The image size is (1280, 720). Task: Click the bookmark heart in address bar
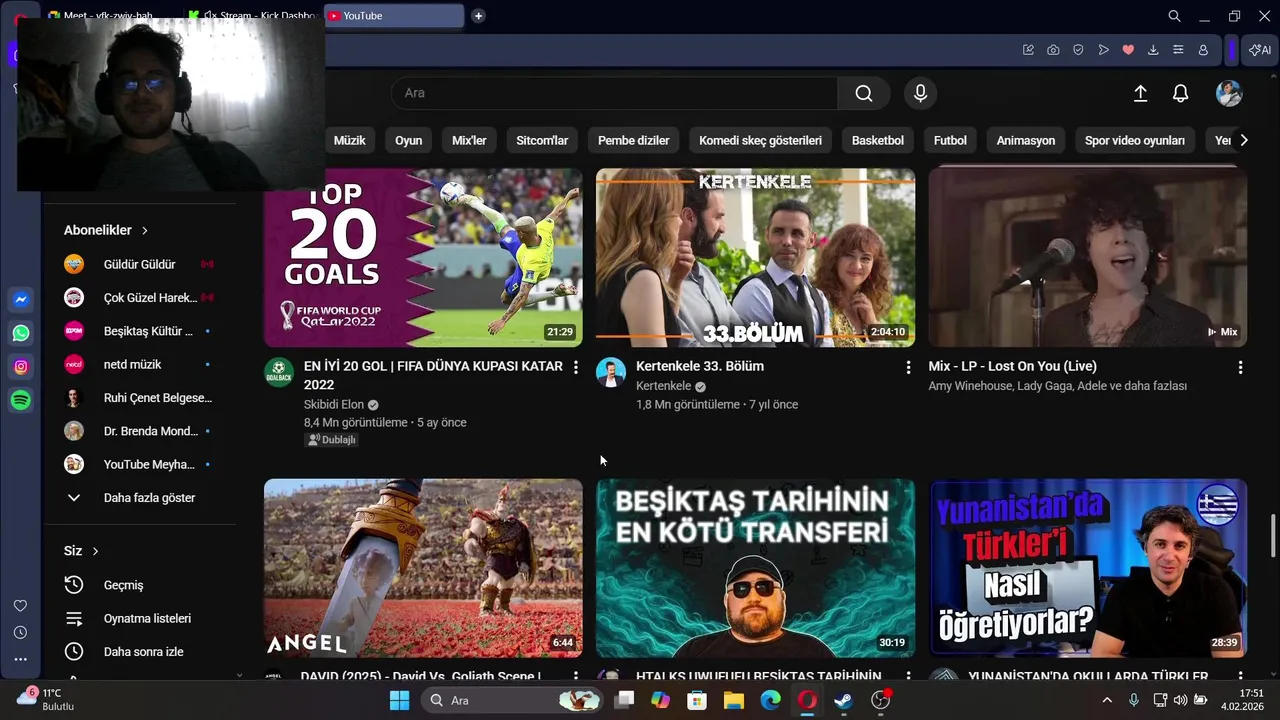coord(1128,50)
